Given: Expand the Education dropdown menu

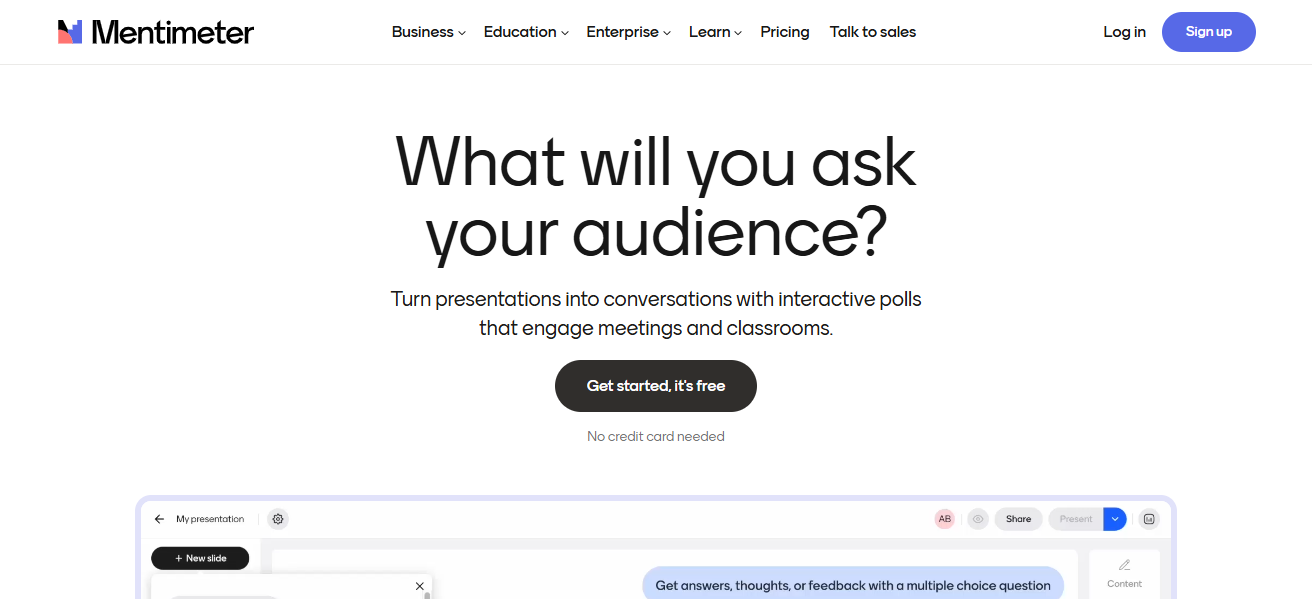Looking at the screenshot, I should pos(526,32).
